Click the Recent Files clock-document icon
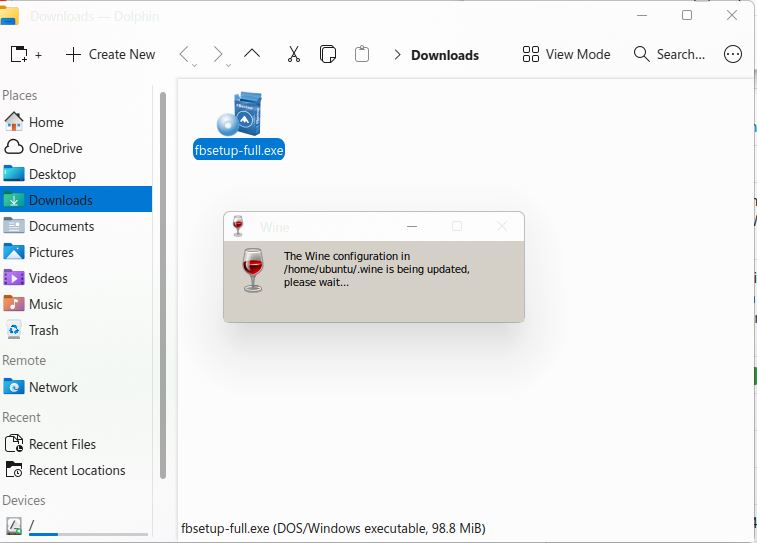 14,443
